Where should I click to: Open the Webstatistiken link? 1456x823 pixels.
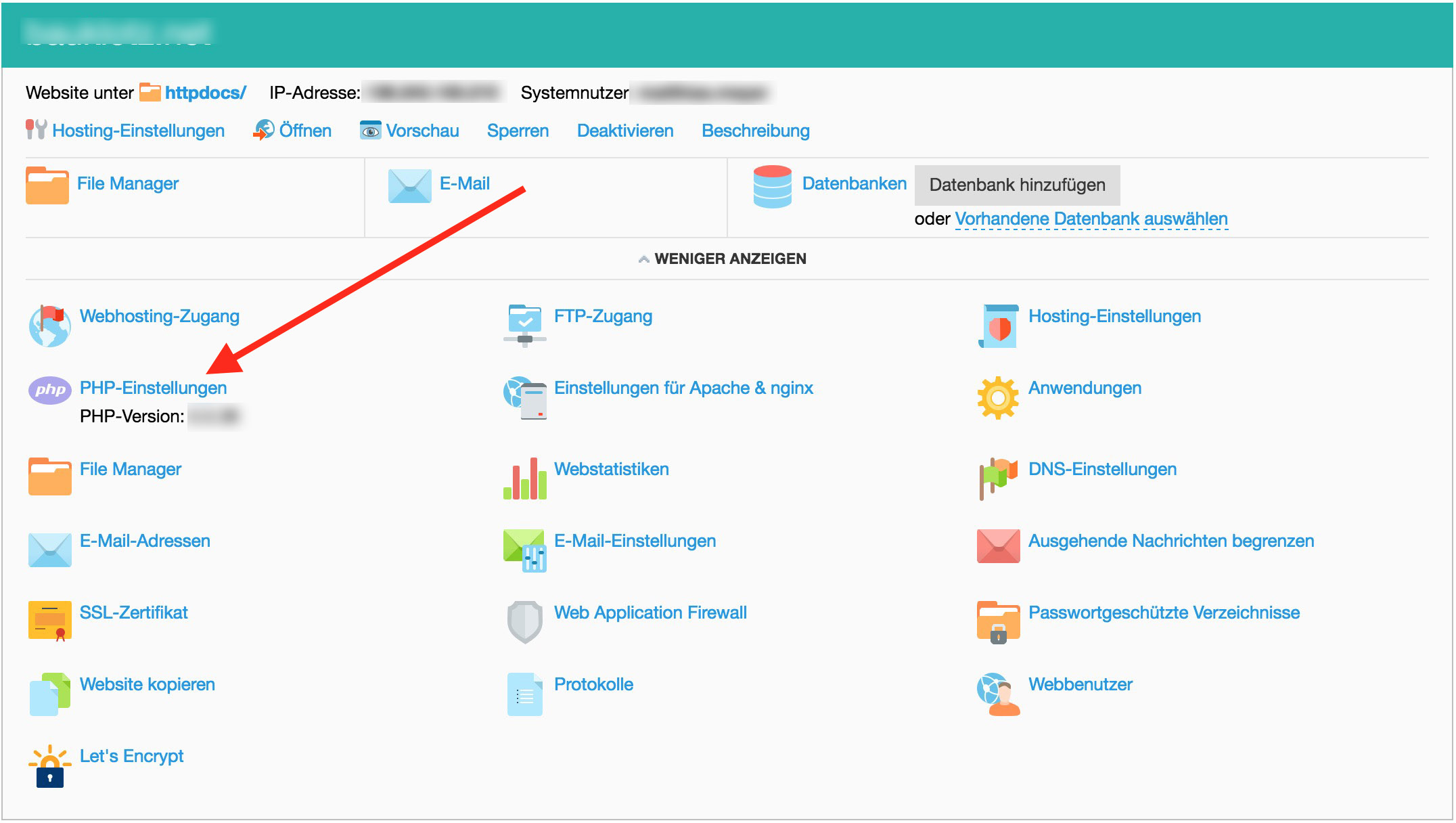pos(612,469)
